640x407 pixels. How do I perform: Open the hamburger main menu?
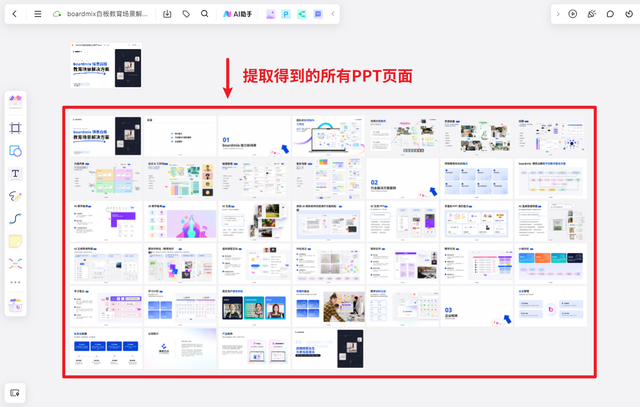(38, 14)
